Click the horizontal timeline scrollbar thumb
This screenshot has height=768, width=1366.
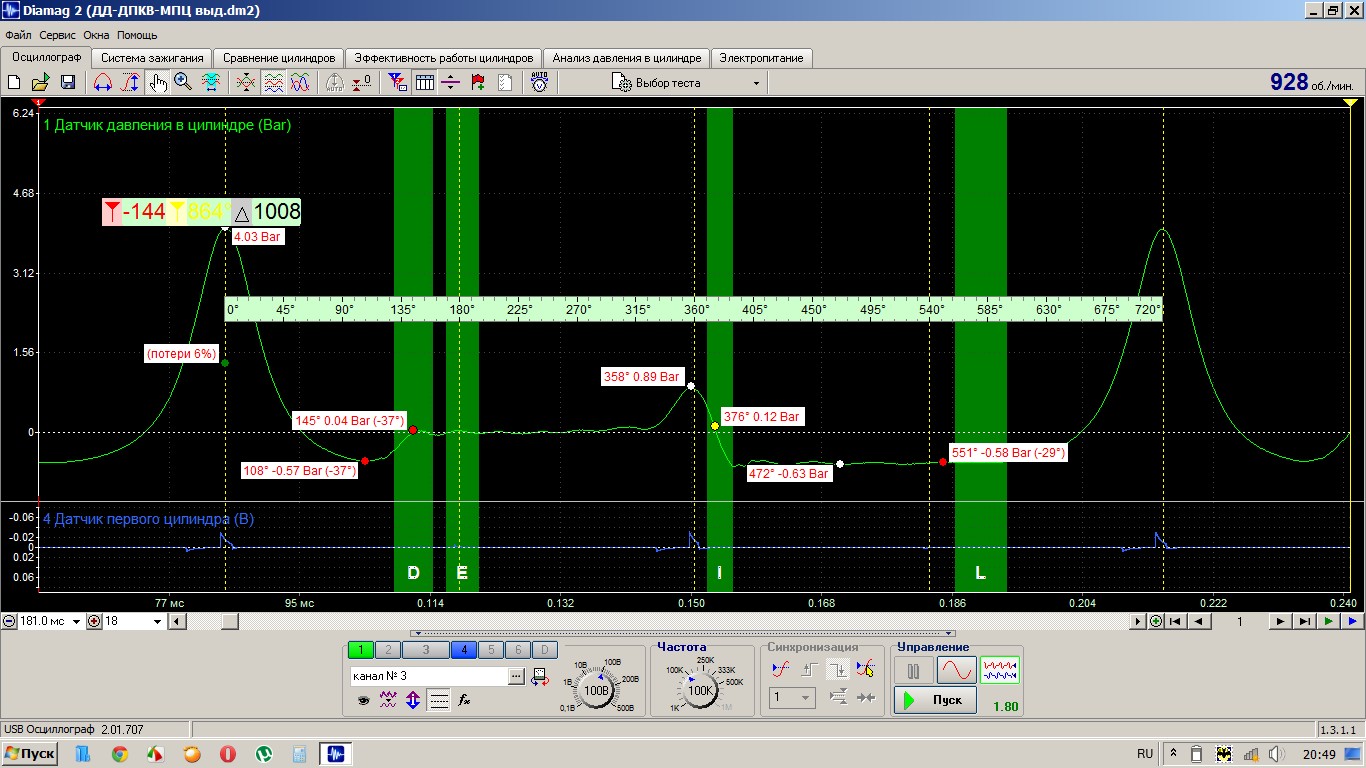(x=230, y=621)
